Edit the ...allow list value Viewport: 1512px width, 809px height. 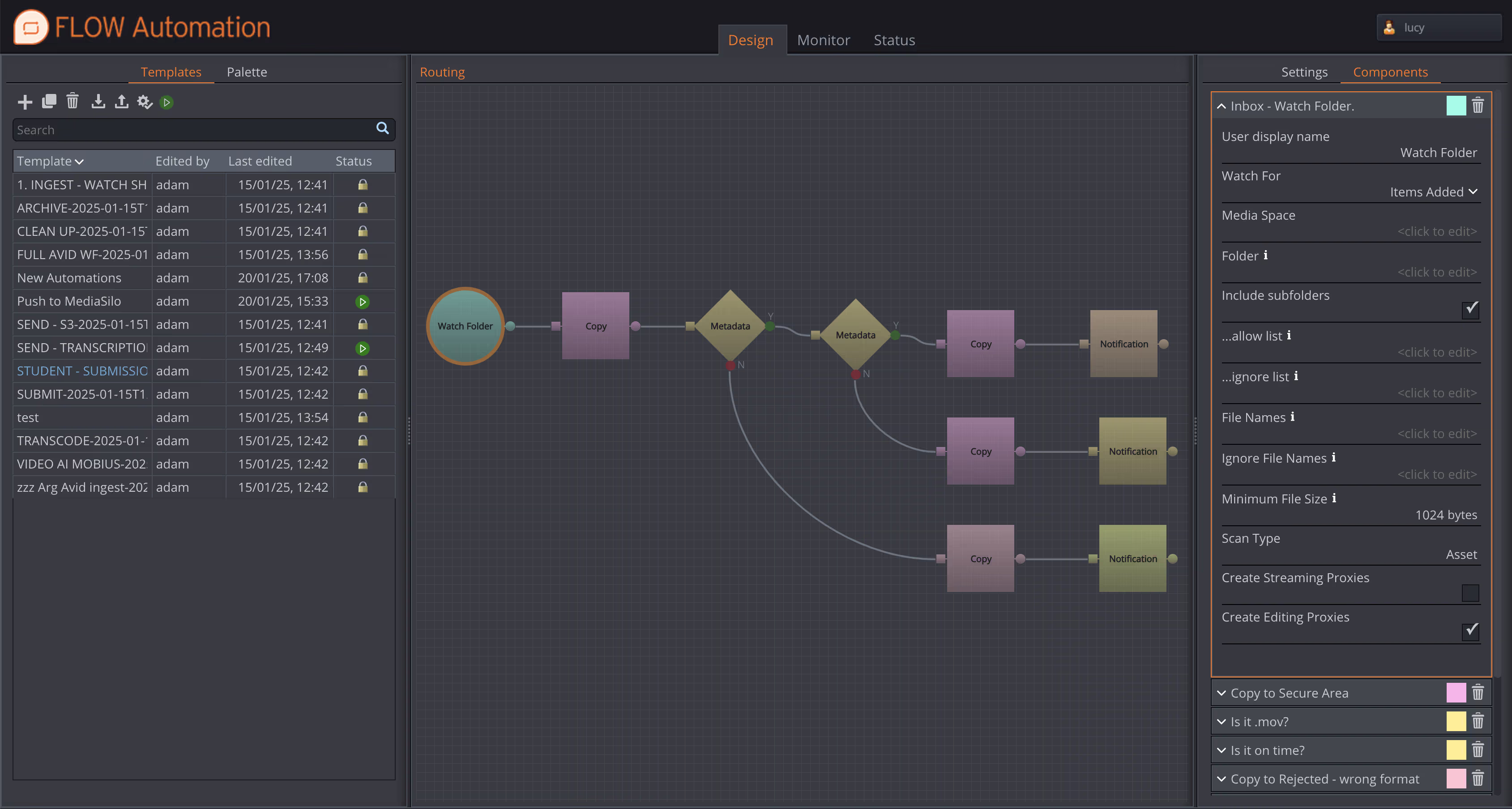point(1437,352)
